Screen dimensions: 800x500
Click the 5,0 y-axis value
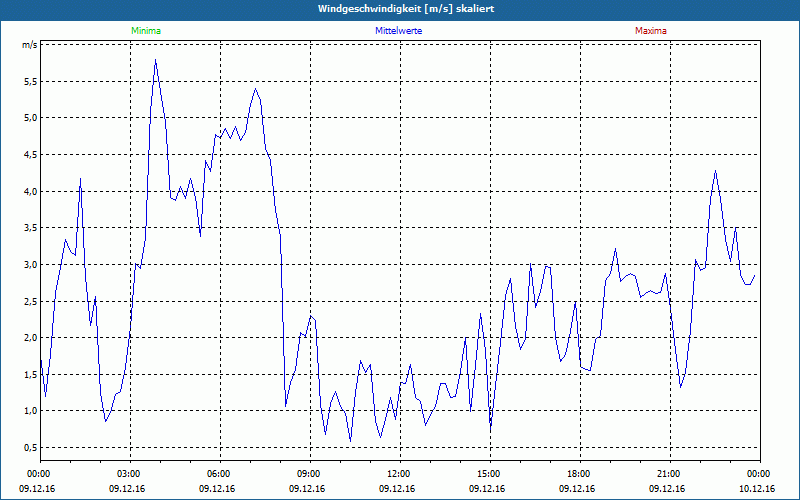coord(31,118)
